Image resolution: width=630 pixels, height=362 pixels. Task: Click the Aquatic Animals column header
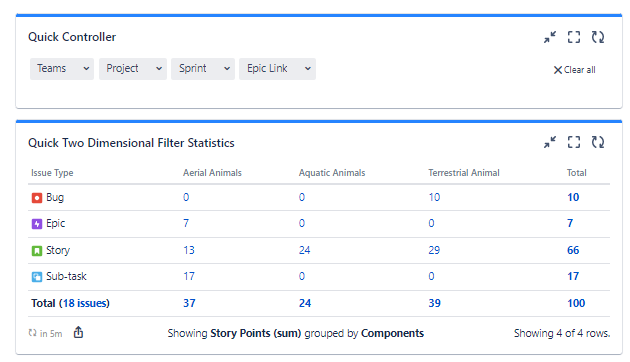332,173
